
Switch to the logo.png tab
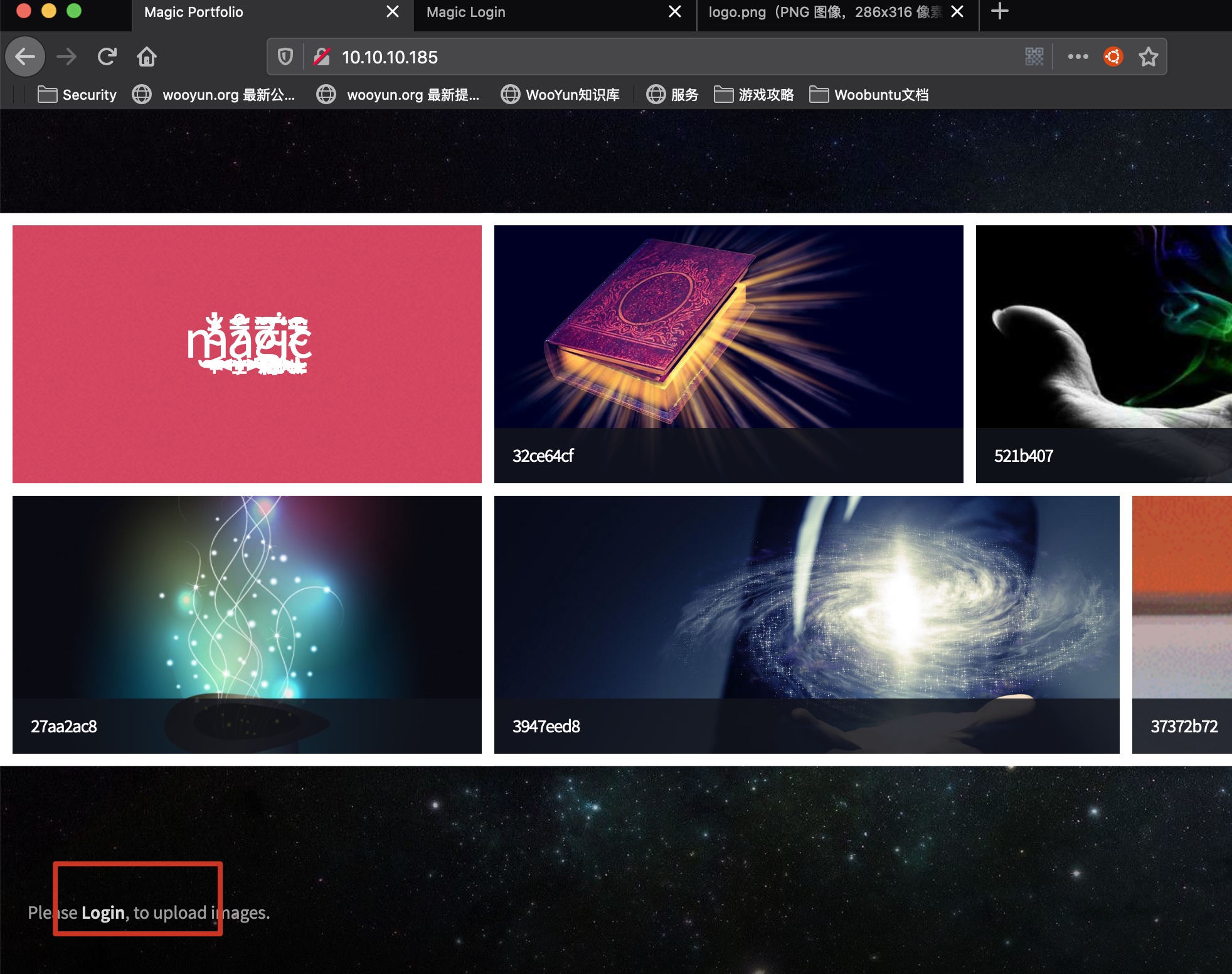coord(825,13)
